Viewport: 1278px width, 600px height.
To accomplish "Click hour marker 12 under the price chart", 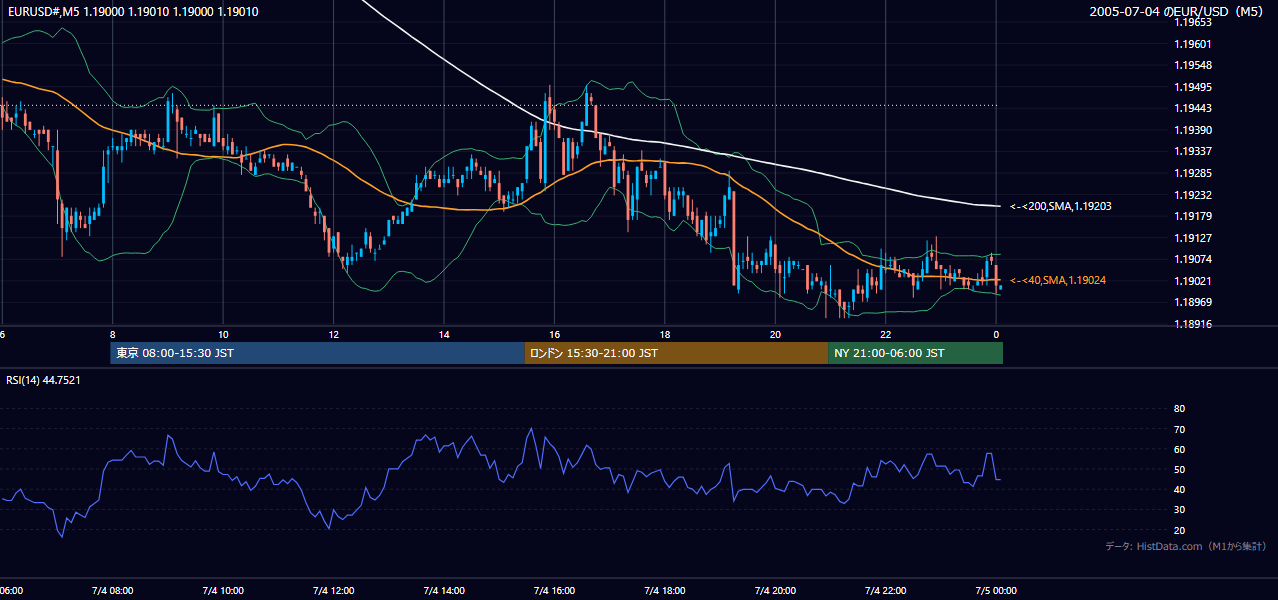I will click(x=333, y=334).
